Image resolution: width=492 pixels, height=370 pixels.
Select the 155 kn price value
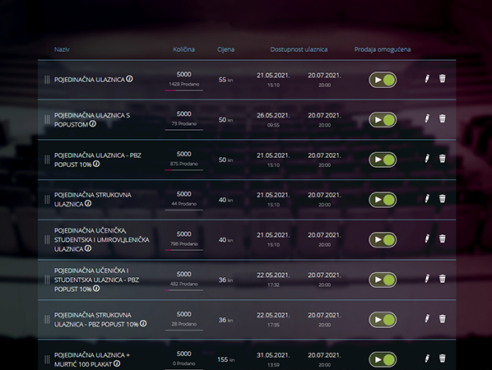click(x=226, y=360)
